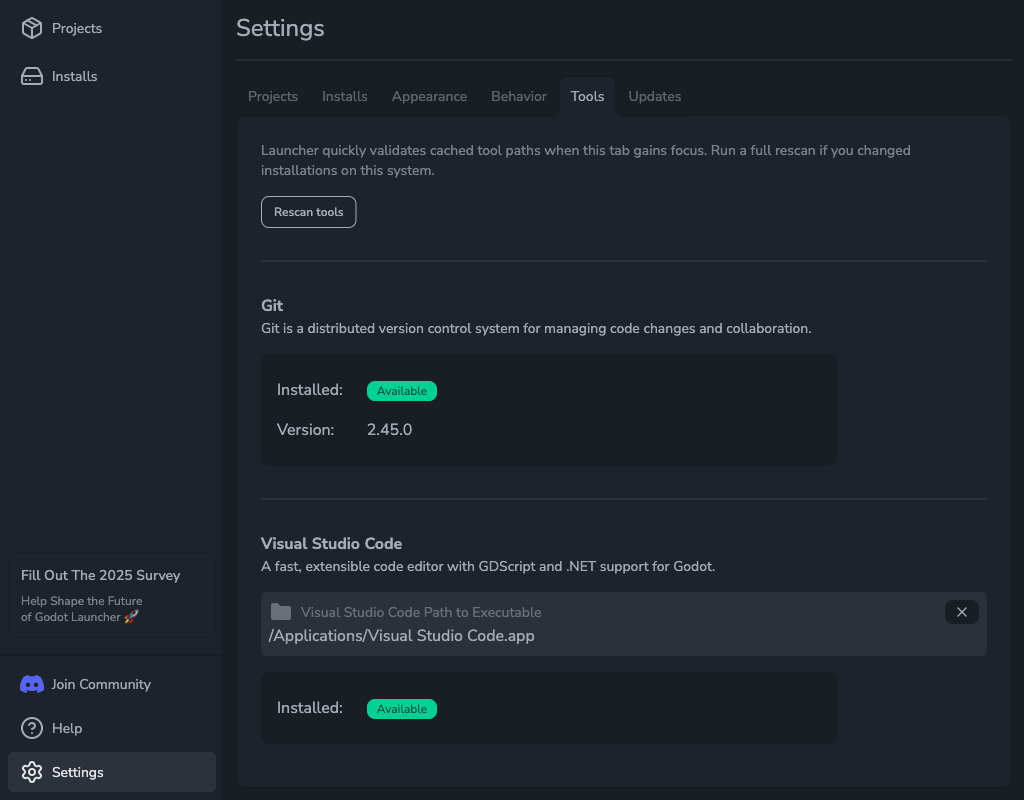Switch to the Updates tab
Image resolution: width=1024 pixels, height=800 pixels.
pyautogui.click(x=654, y=96)
